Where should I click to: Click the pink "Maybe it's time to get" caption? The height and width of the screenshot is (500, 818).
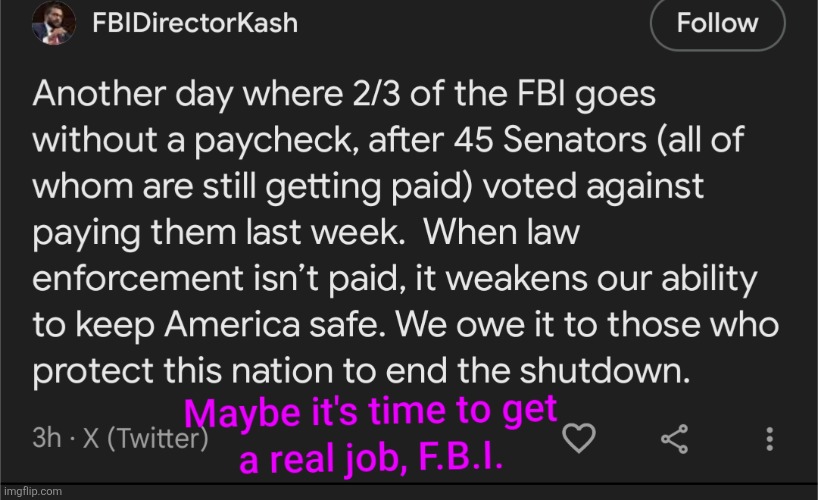372,413
